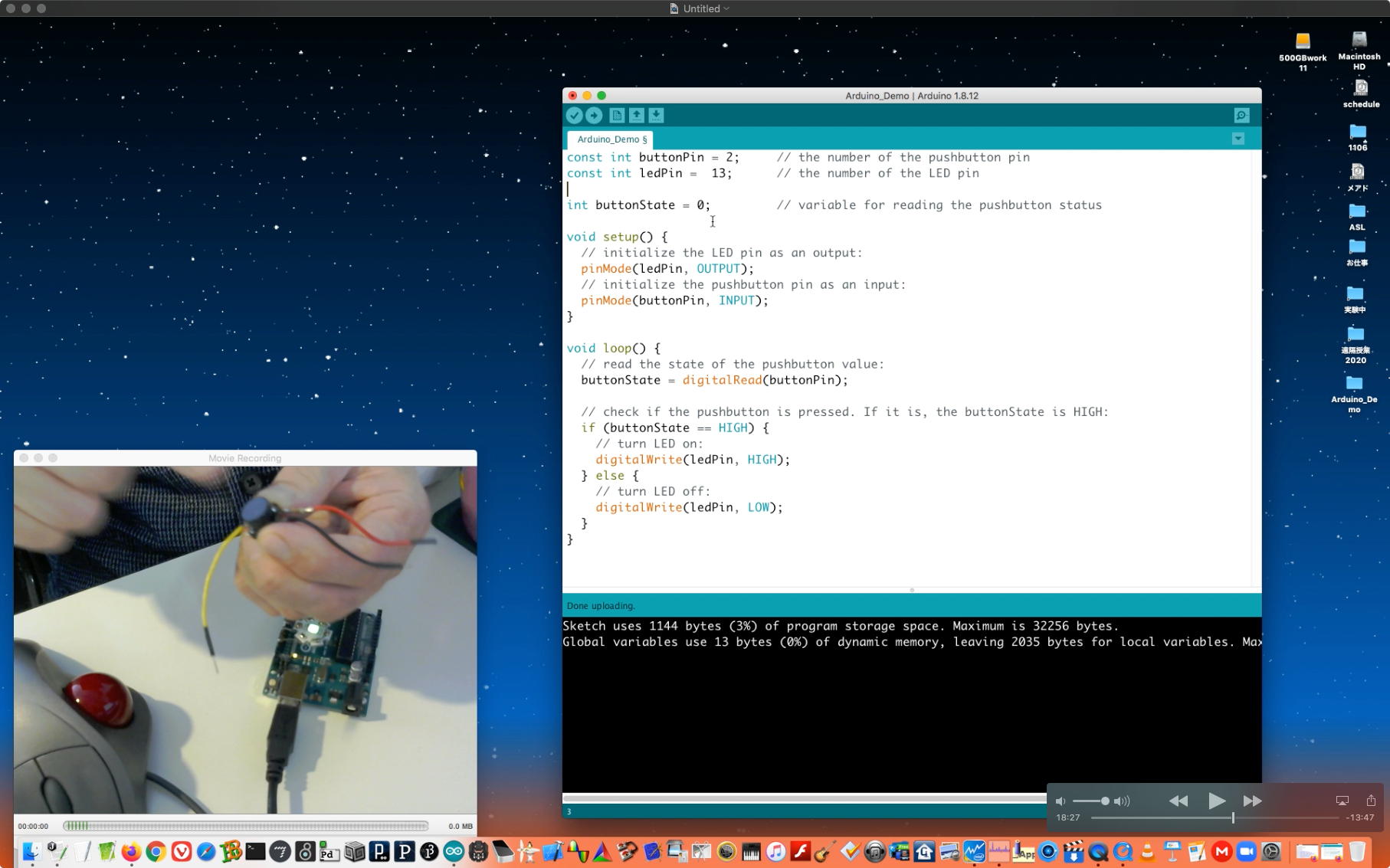Screen dimensions: 1390x868
Task: Select the schedule file on the desktop
Action: tap(1361, 93)
